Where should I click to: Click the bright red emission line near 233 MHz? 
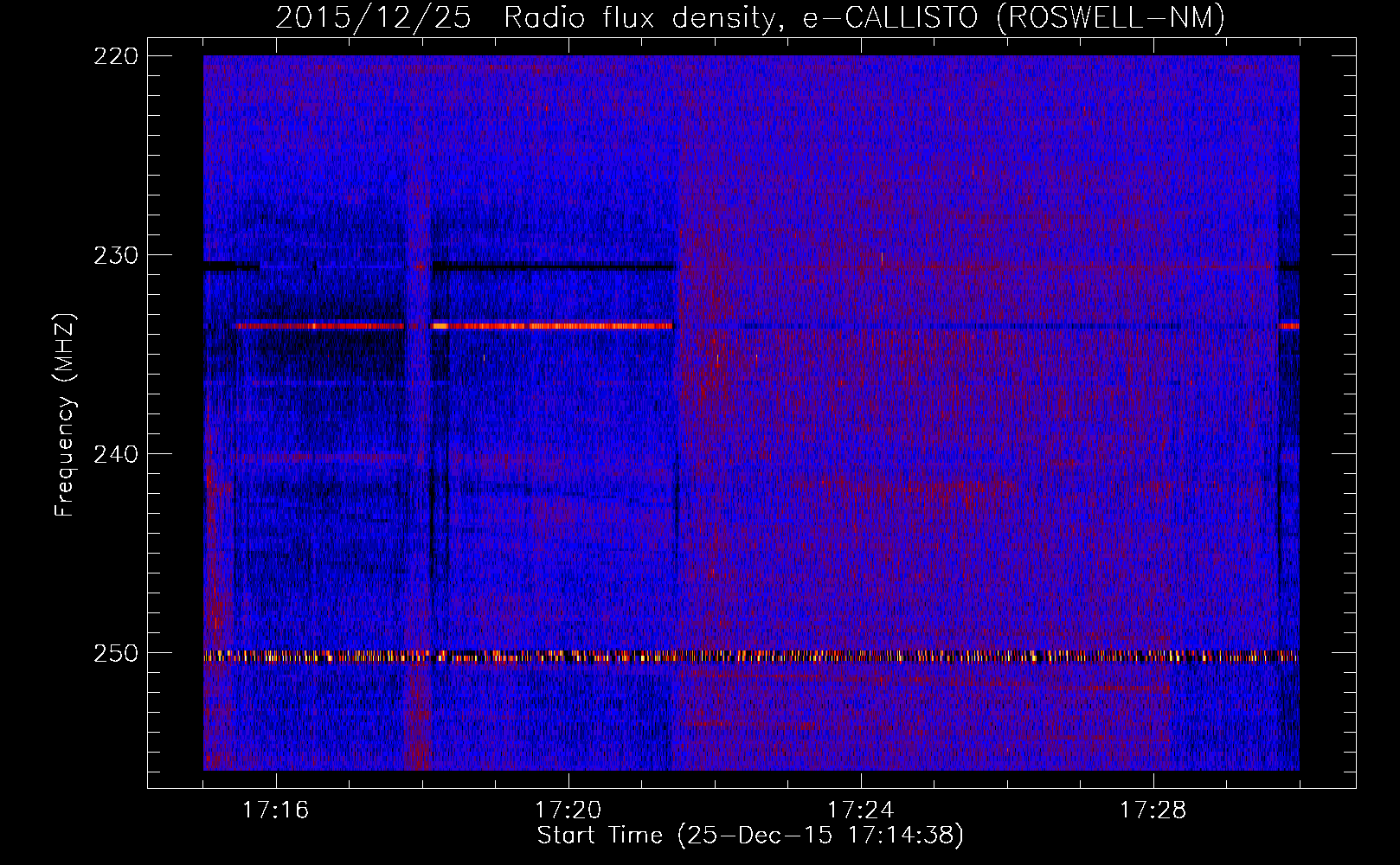[453, 326]
